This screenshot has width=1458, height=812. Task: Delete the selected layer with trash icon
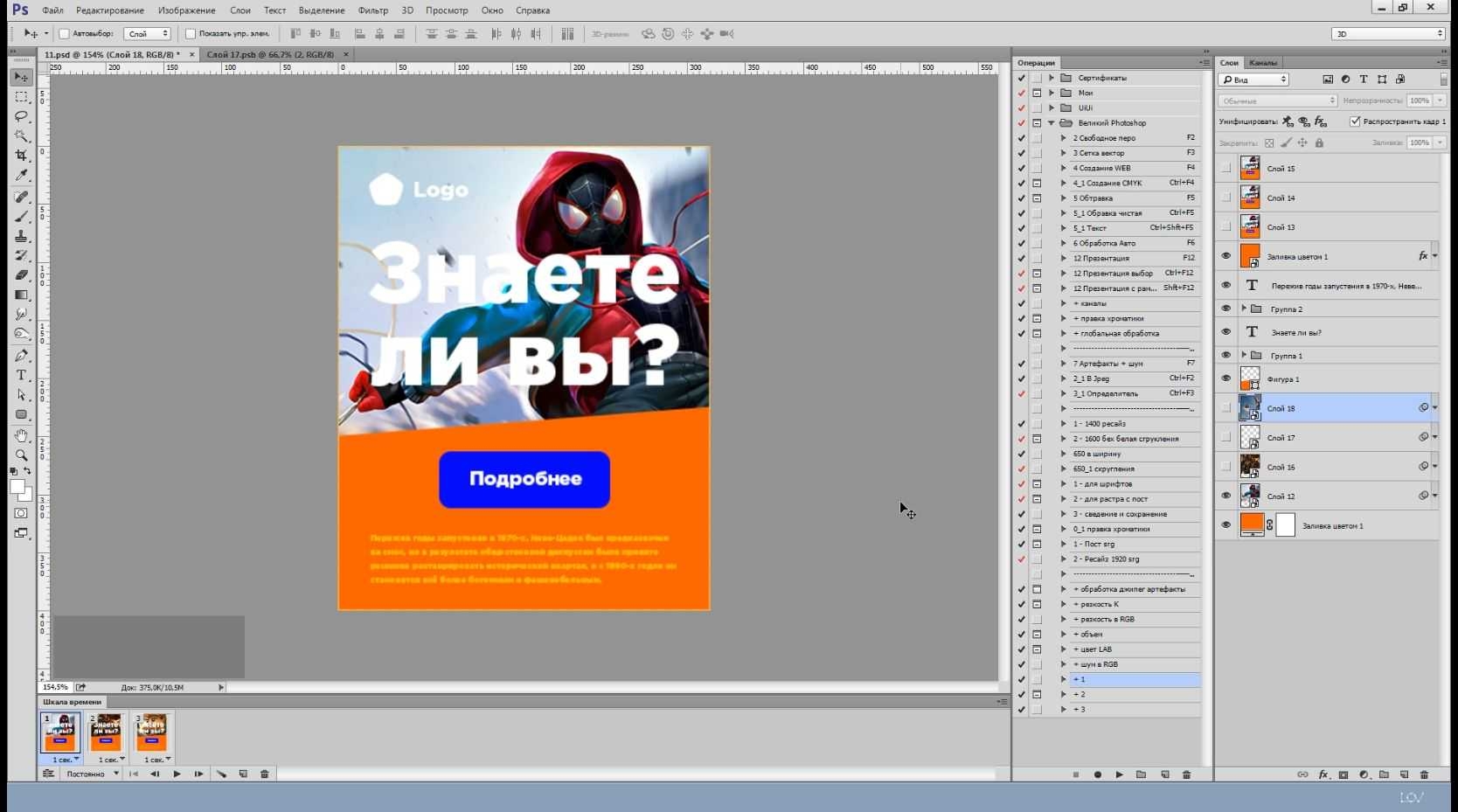point(1424,774)
